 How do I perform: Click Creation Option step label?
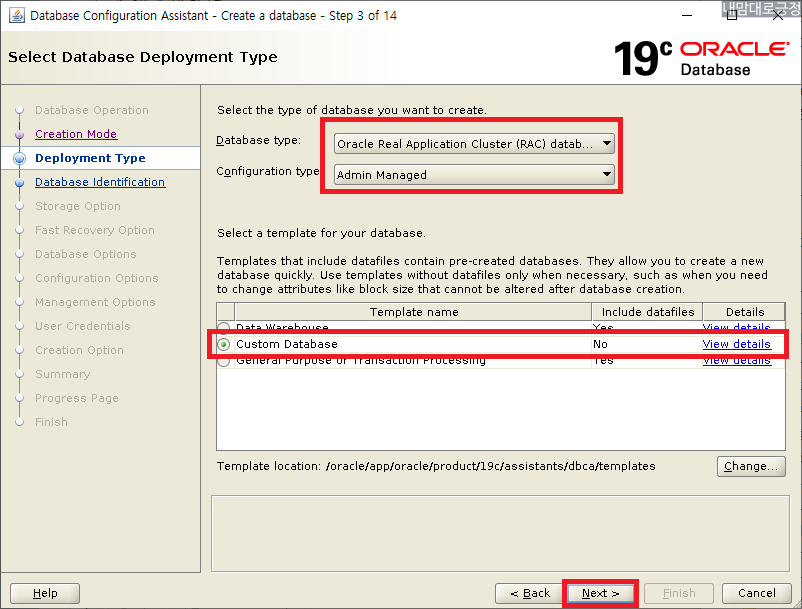pos(79,350)
